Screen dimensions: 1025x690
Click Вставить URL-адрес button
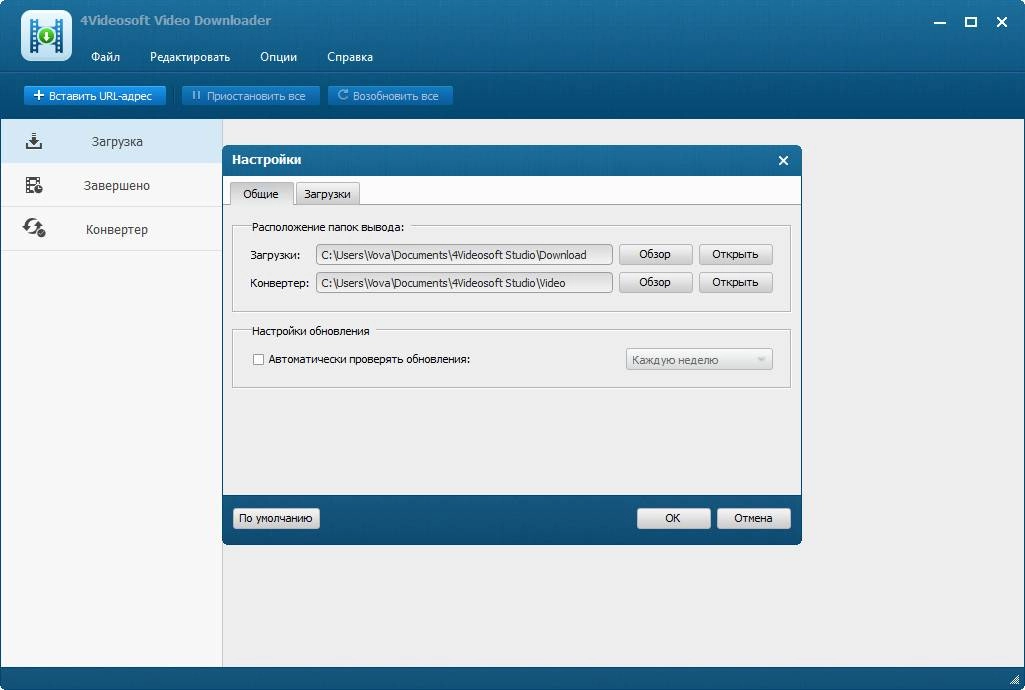[x=95, y=95]
